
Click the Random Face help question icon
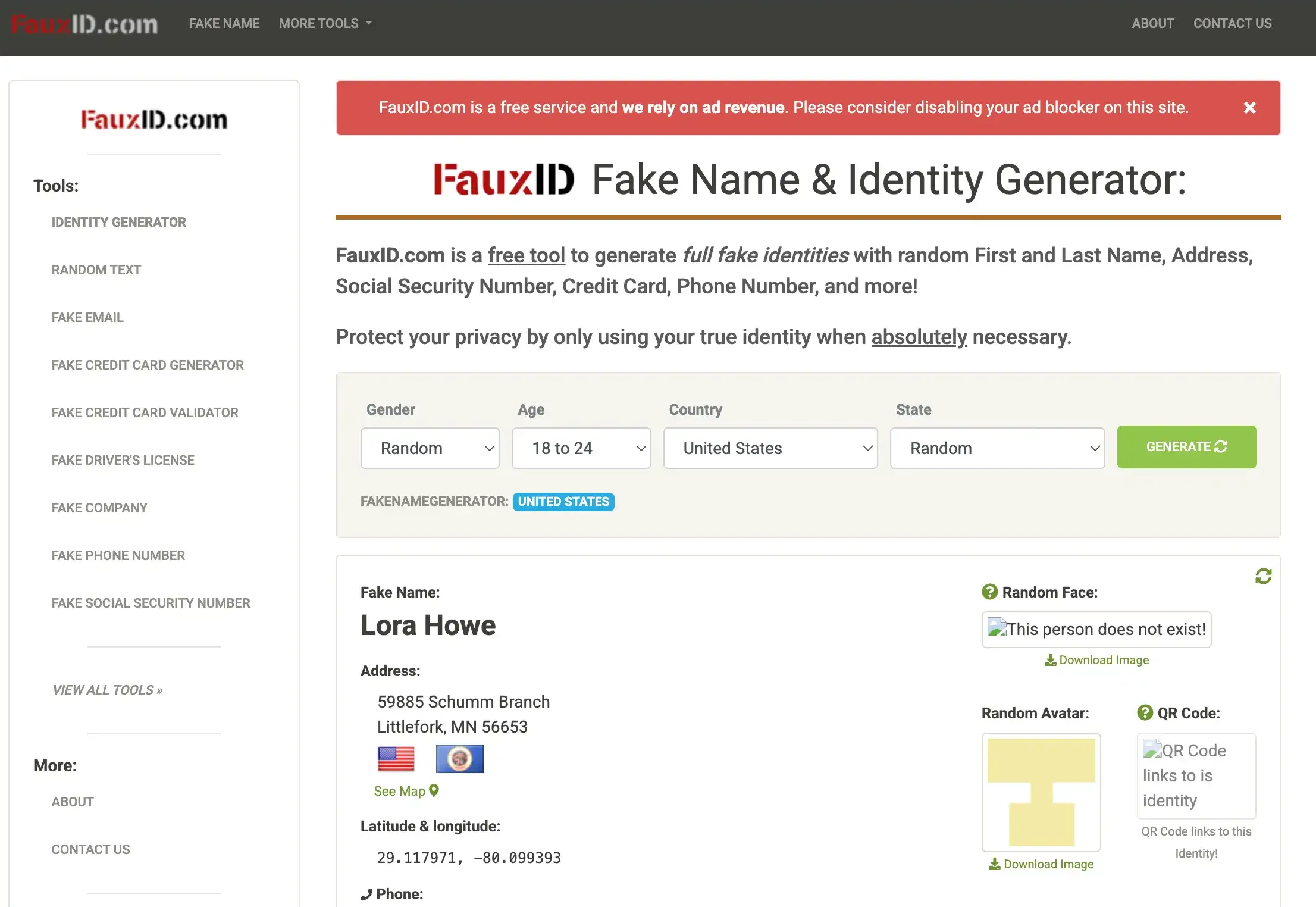click(989, 592)
